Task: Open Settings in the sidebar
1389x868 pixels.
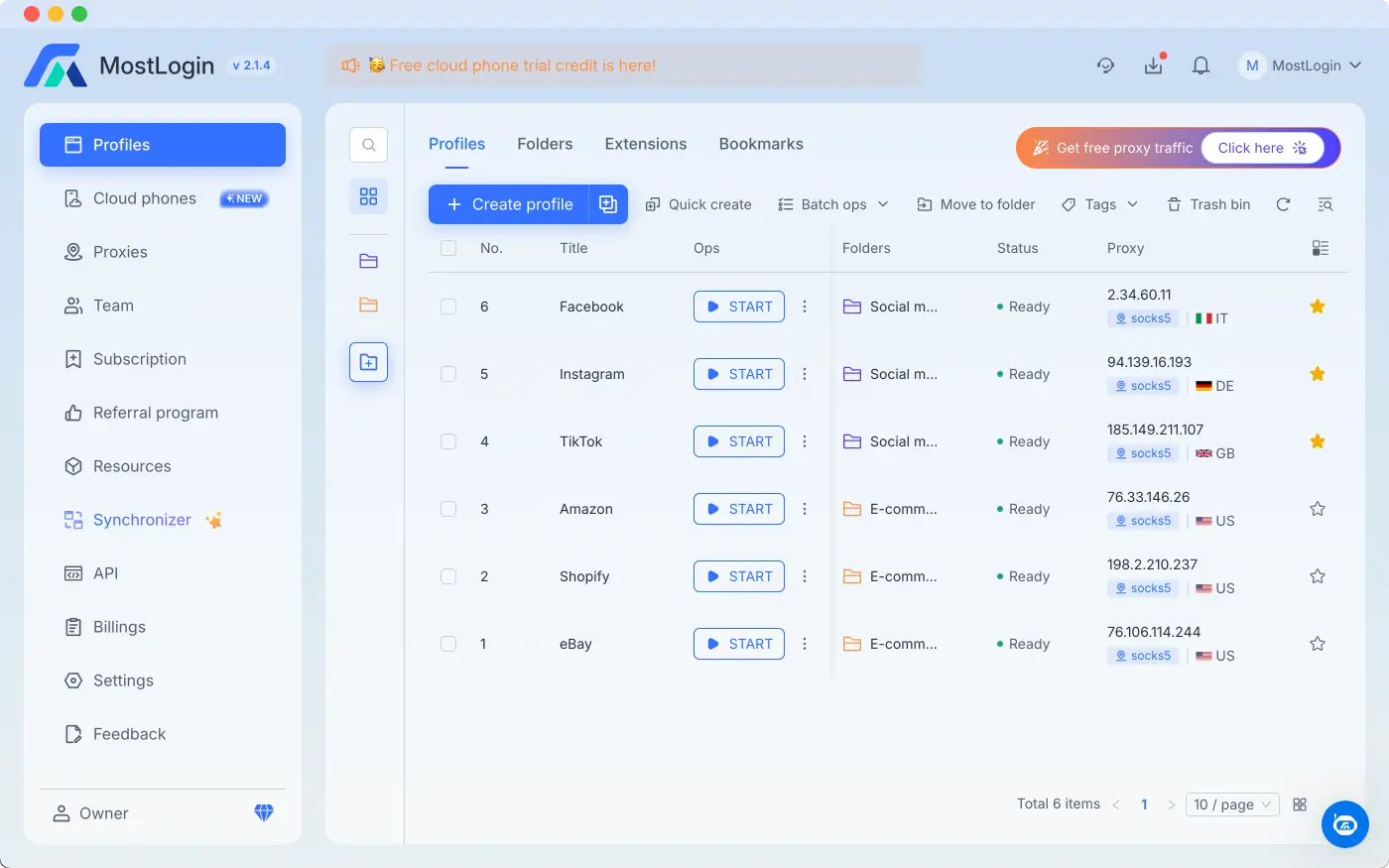Action: (x=163, y=681)
